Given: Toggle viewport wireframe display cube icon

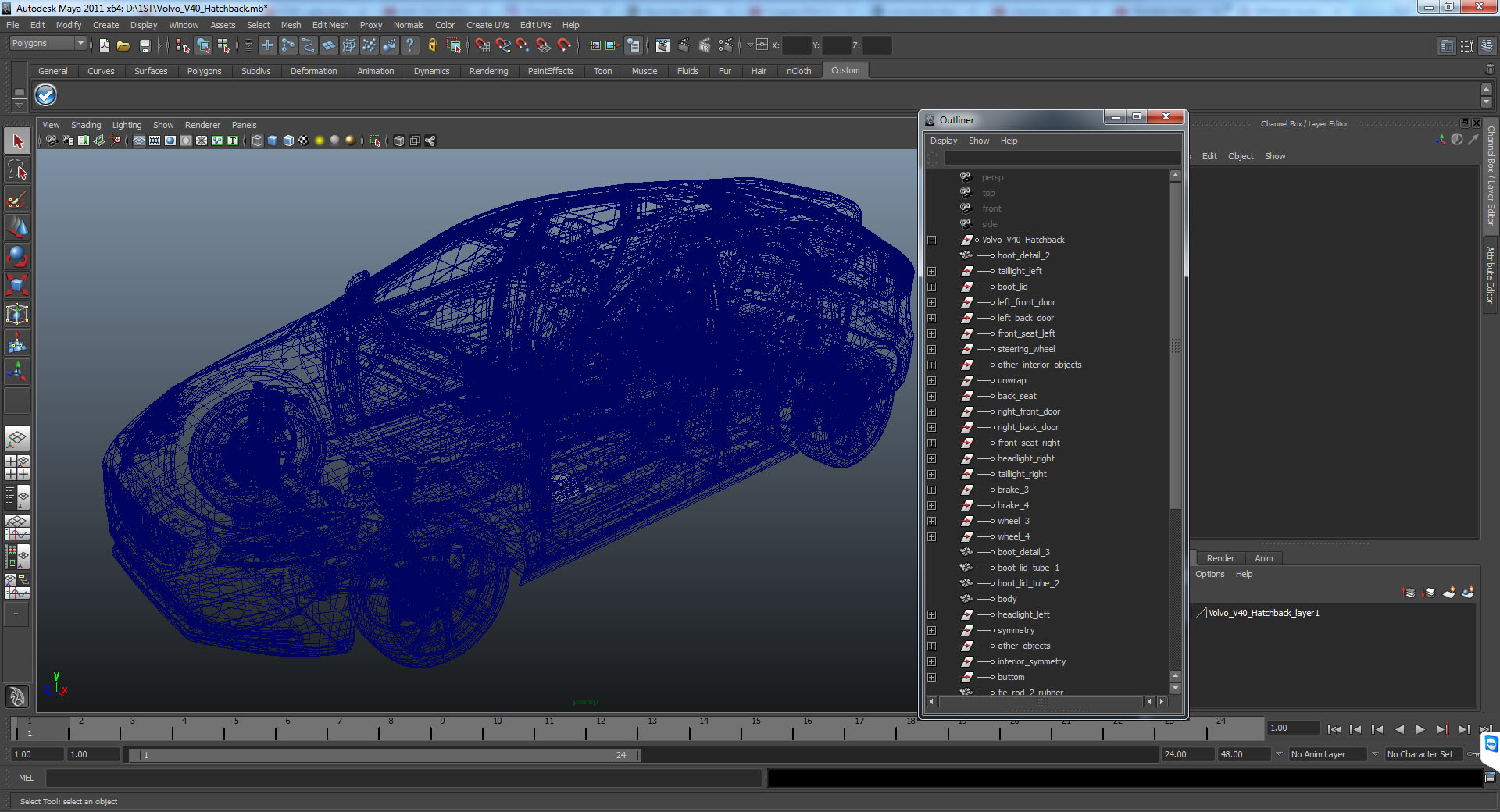Looking at the screenshot, I should 257,141.
